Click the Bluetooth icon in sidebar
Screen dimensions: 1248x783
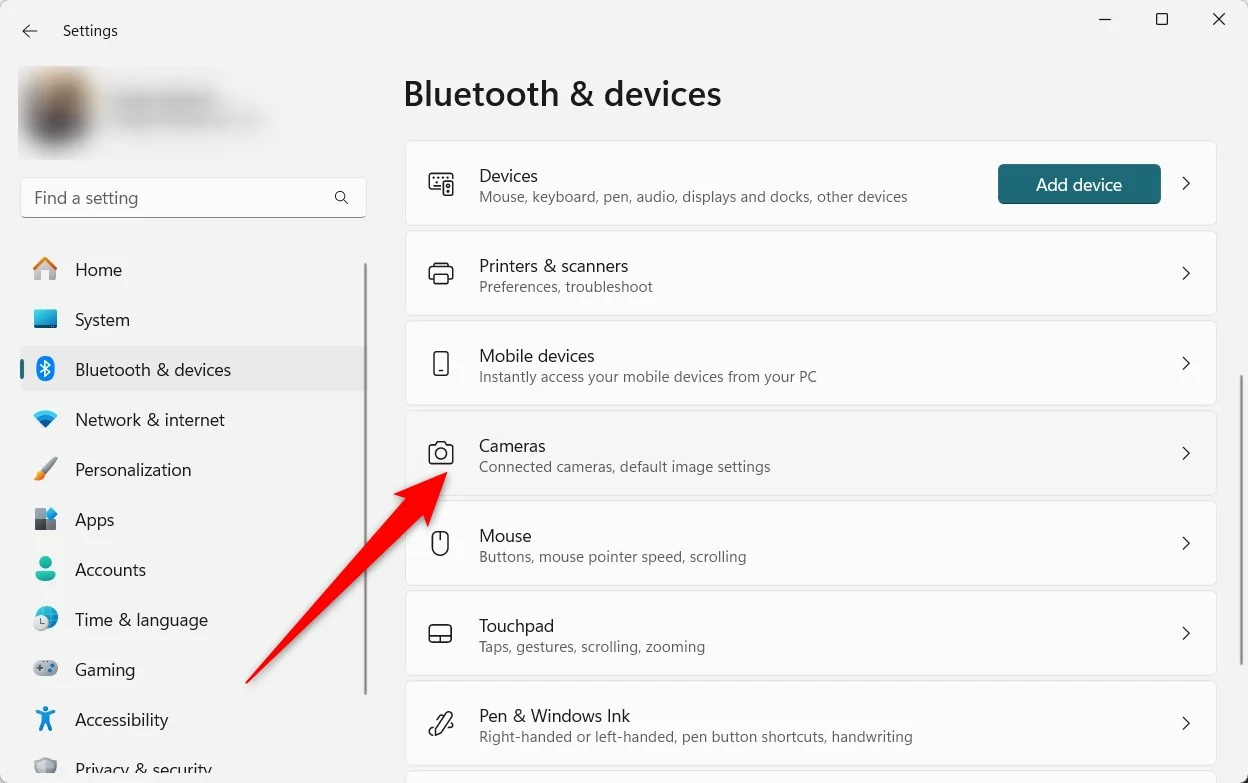coord(45,369)
